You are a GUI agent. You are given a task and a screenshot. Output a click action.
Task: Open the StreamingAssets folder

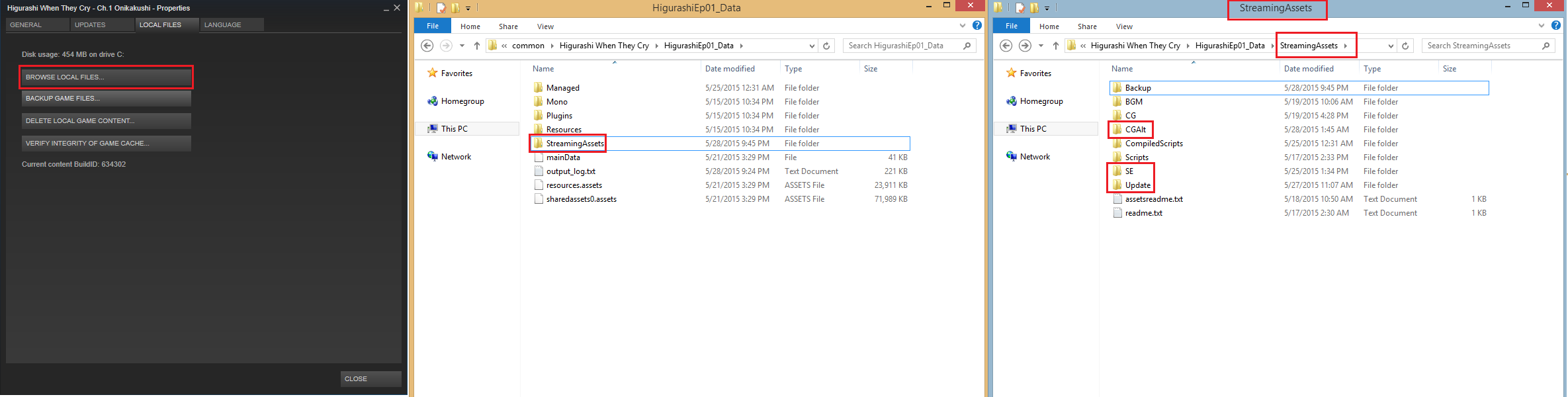tap(574, 144)
